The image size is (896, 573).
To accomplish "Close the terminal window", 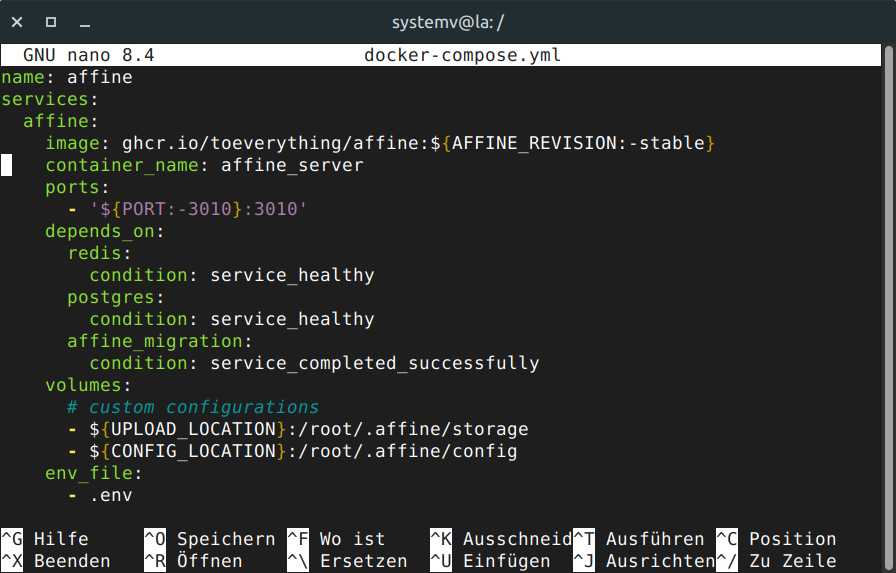I will [x=17, y=22].
